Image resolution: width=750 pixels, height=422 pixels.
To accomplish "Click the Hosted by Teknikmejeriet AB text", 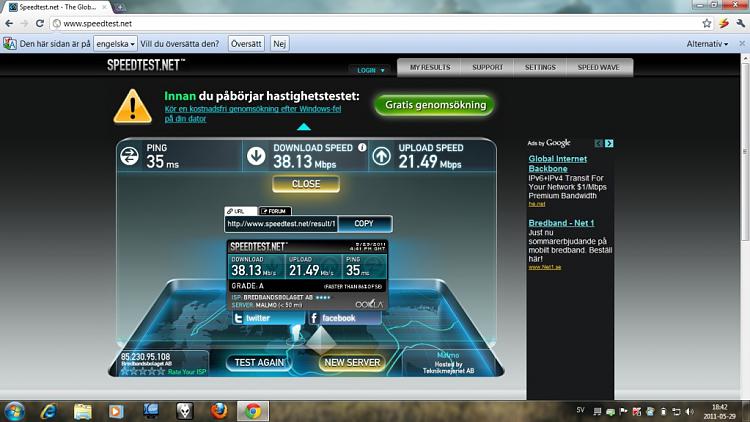I will tap(448, 367).
